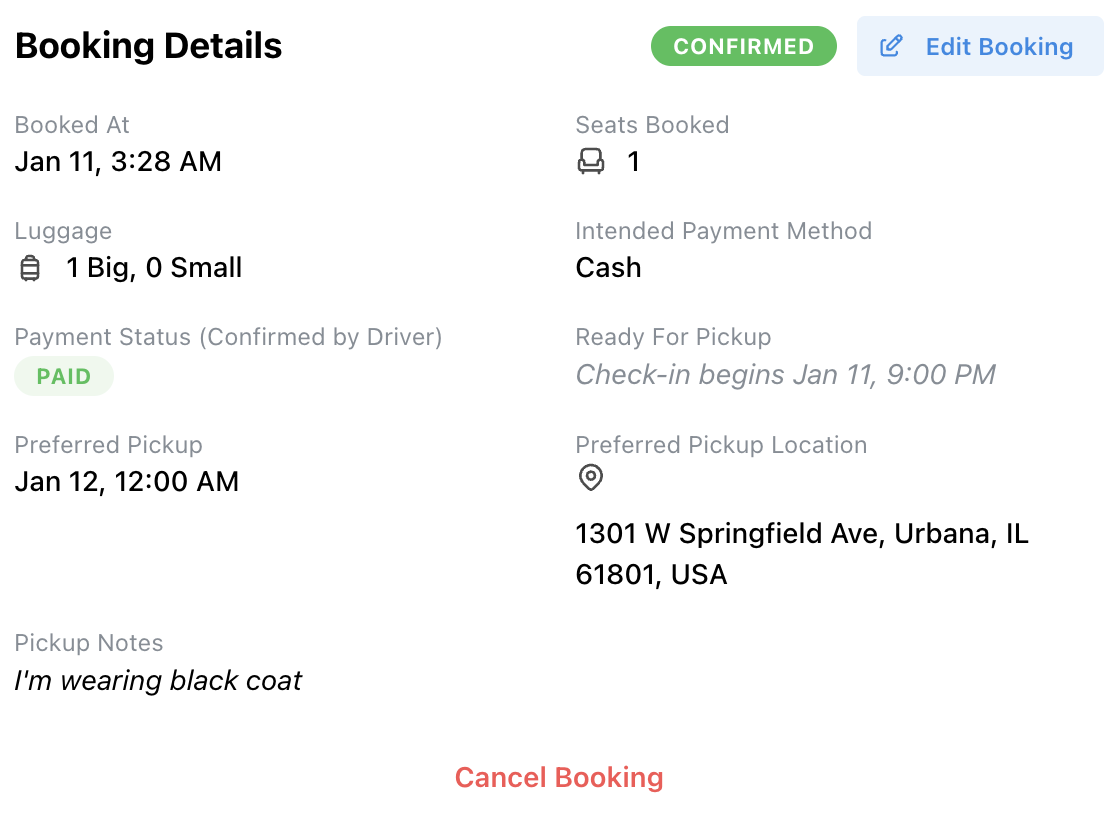Image resolution: width=1114 pixels, height=830 pixels.
Task: Click the Ready For Pickup label
Action: click(x=673, y=337)
